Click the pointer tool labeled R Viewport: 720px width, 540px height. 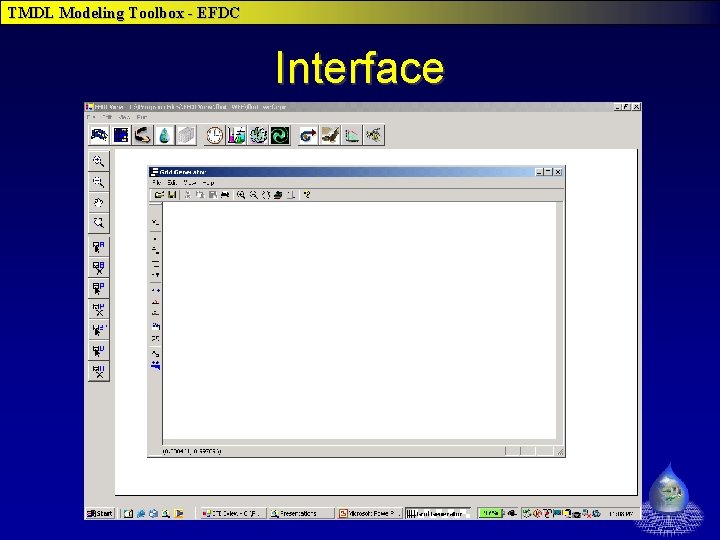click(x=99, y=247)
